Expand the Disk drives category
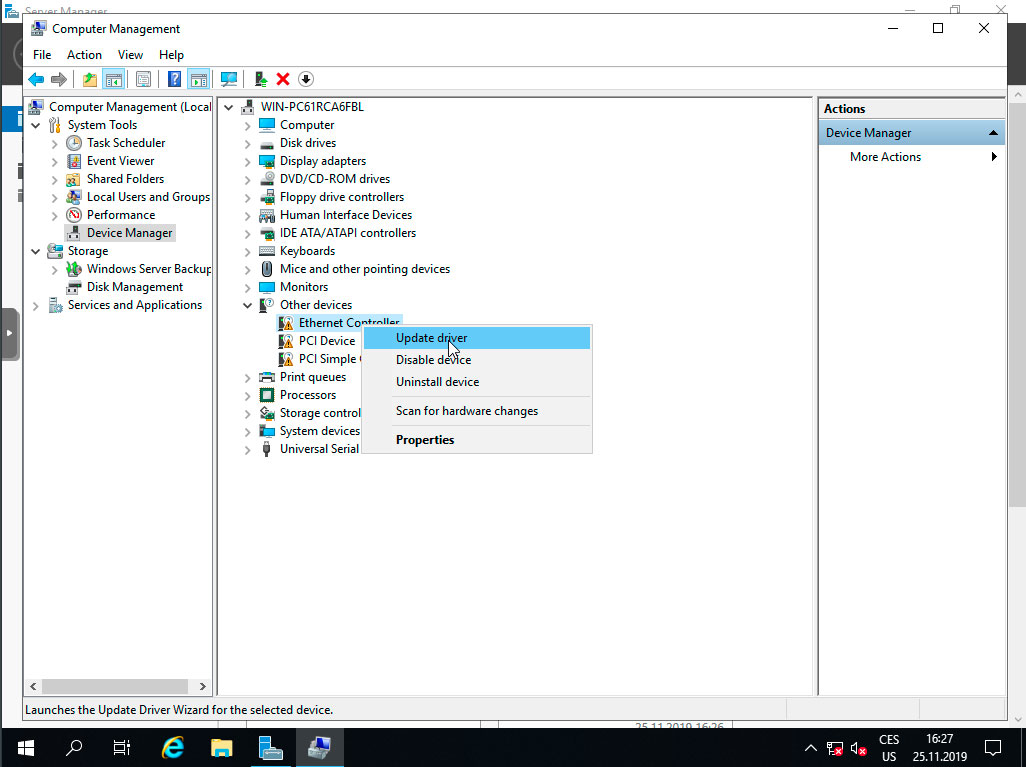Image resolution: width=1026 pixels, height=767 pixels. pyautogui.click(x=246, y=142)
